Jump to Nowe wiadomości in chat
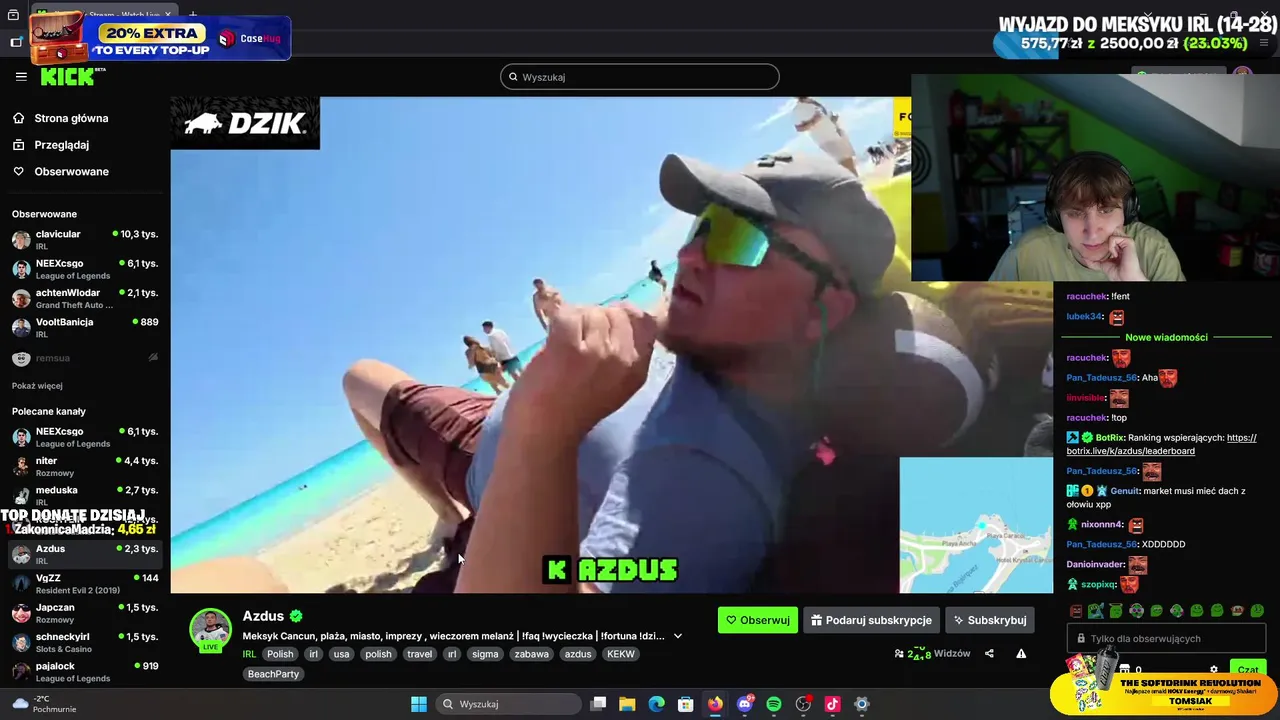Viewport: 1280px width, 720px height. click(x=1166, y=337)
